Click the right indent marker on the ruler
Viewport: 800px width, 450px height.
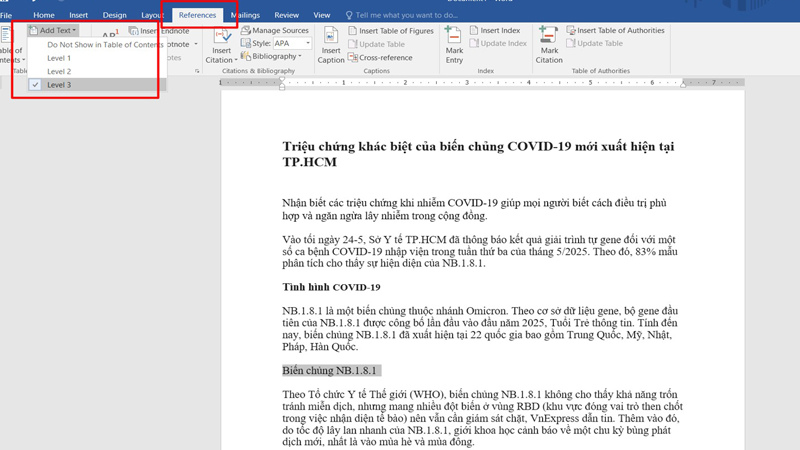pyautogui.click(x=683, y=84)
